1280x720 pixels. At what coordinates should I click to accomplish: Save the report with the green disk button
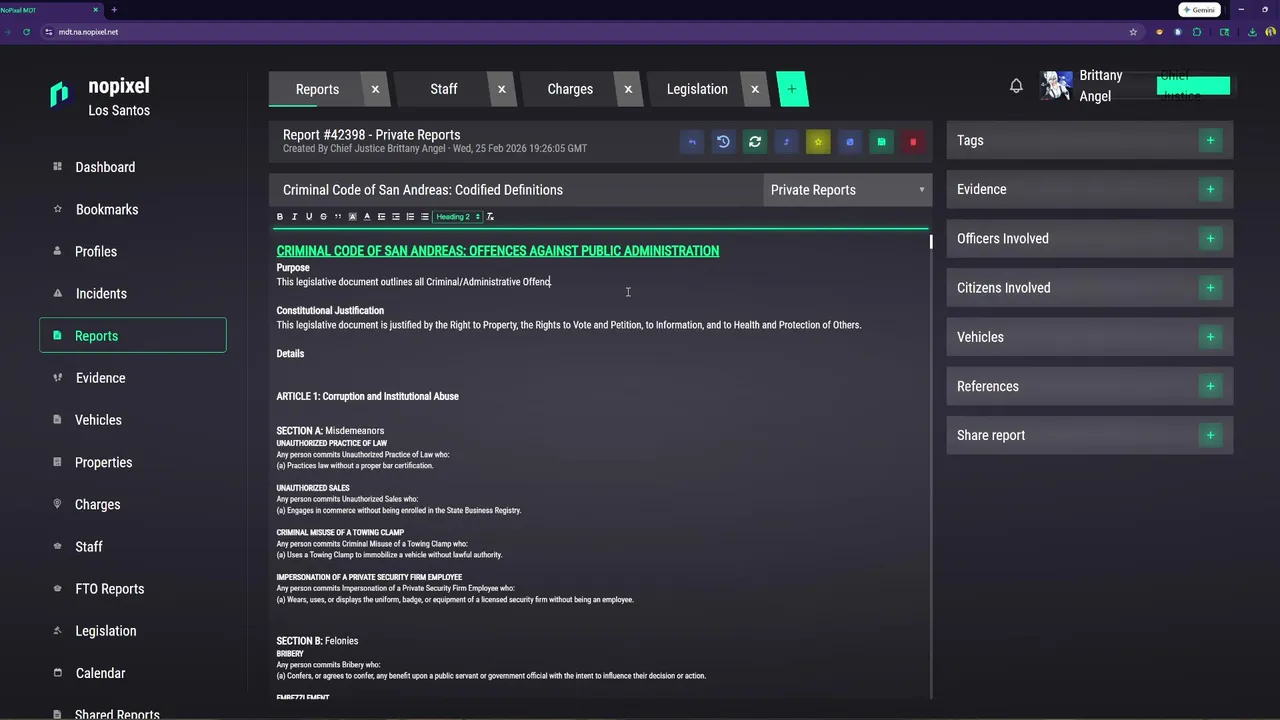(881, 142)
